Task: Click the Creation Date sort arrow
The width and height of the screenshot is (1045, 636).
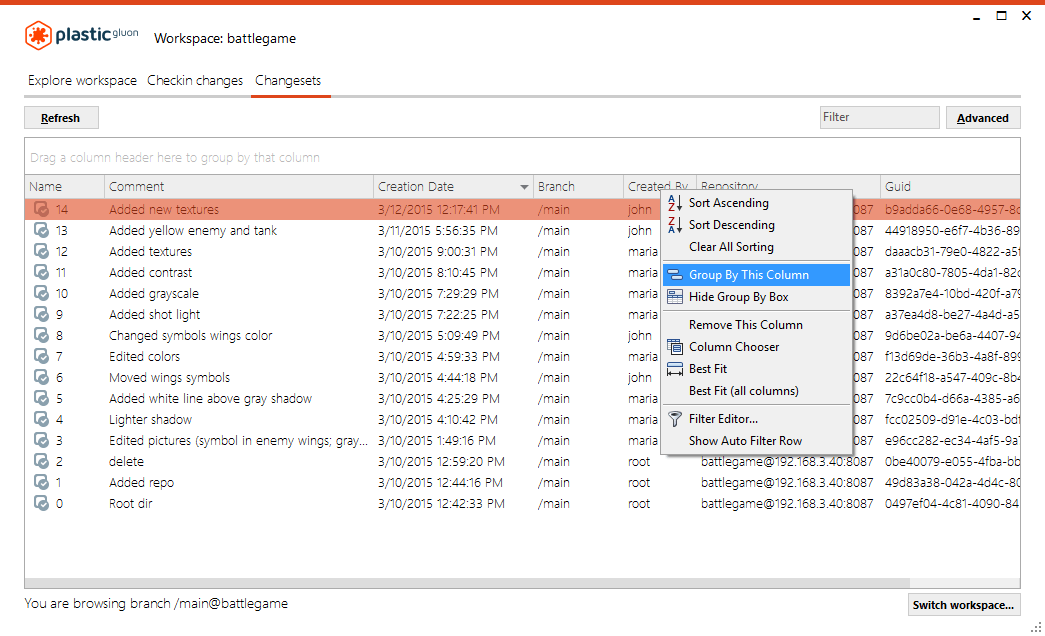Action: pos(524,187)
